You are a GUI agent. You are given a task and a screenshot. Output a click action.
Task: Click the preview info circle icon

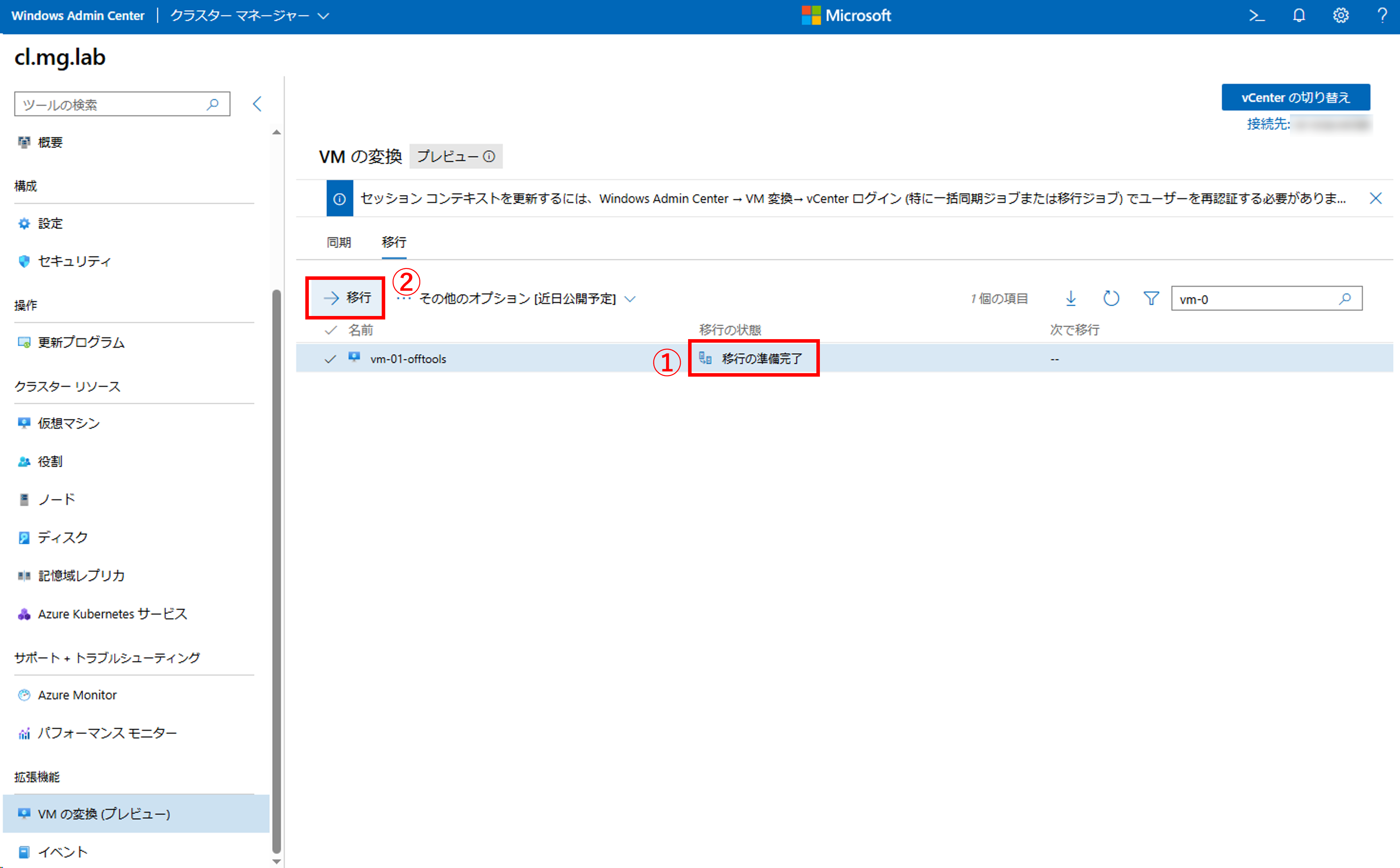(x=489, y=157)
